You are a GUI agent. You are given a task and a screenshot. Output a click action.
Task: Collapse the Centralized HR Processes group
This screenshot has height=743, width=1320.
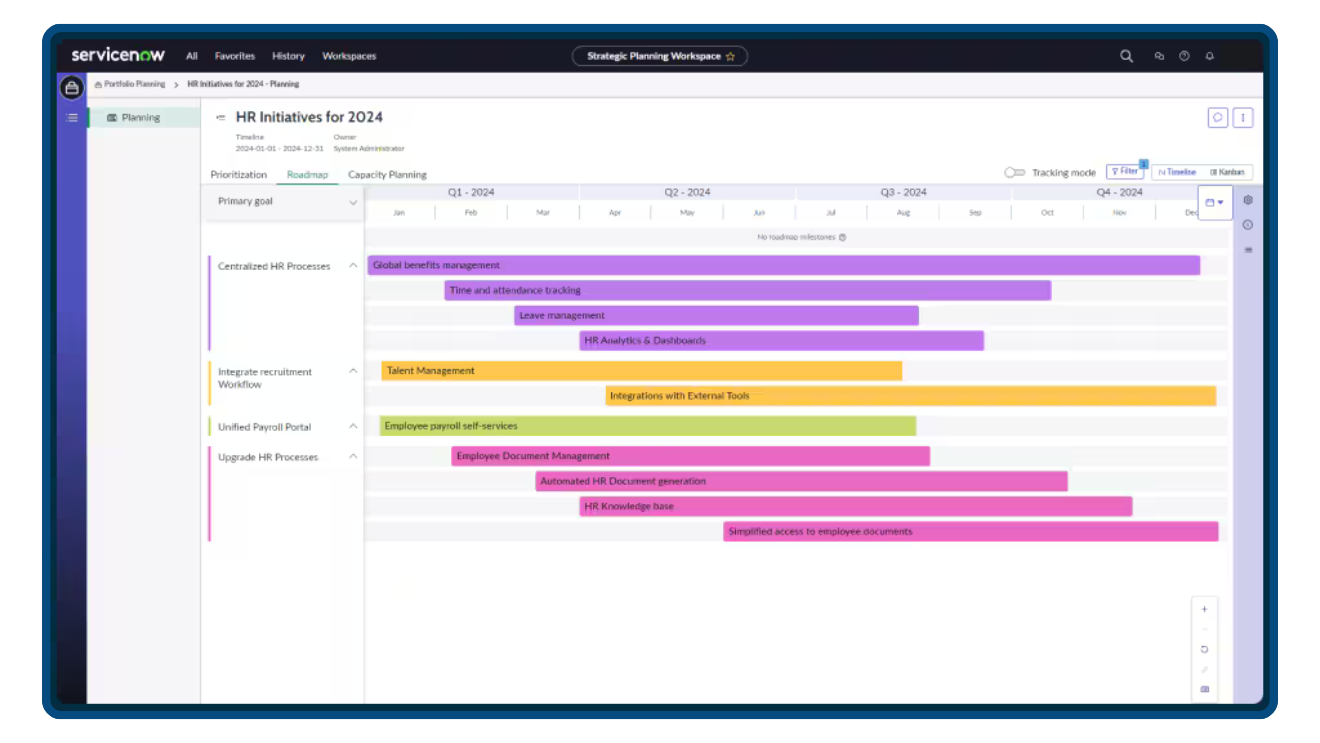point(353,266)
